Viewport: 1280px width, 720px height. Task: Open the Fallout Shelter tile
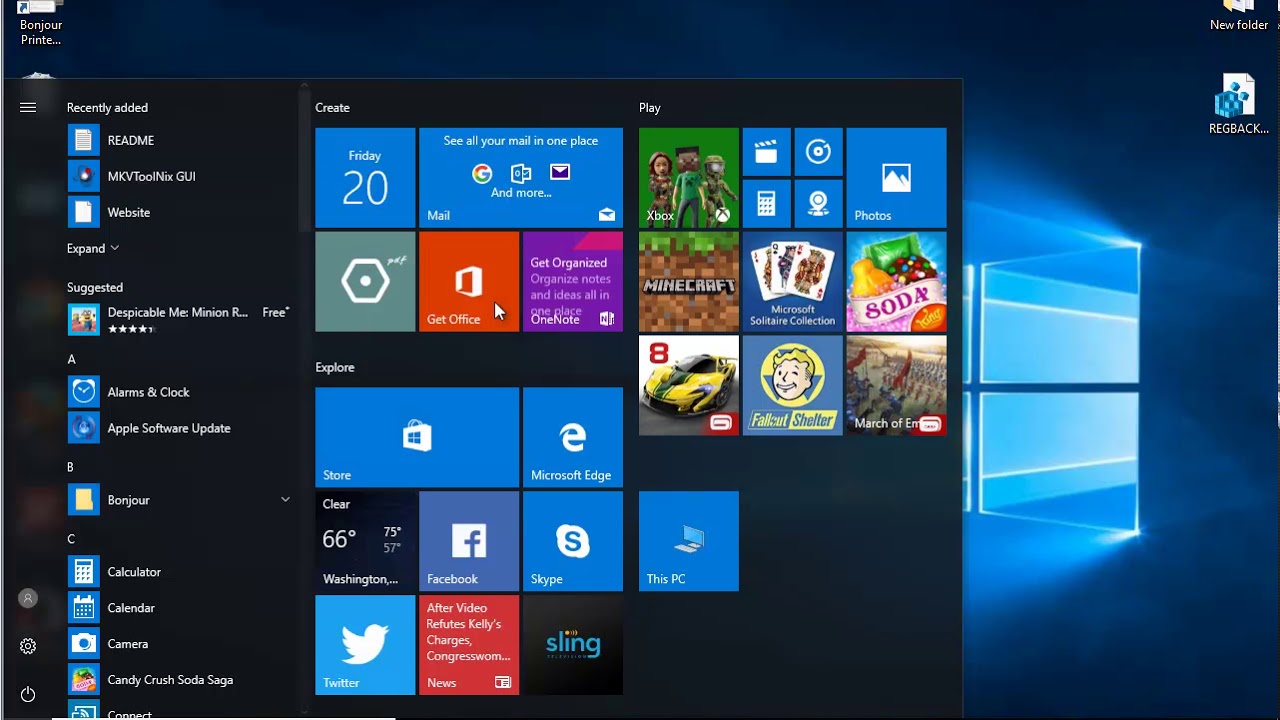pos(793,386)
